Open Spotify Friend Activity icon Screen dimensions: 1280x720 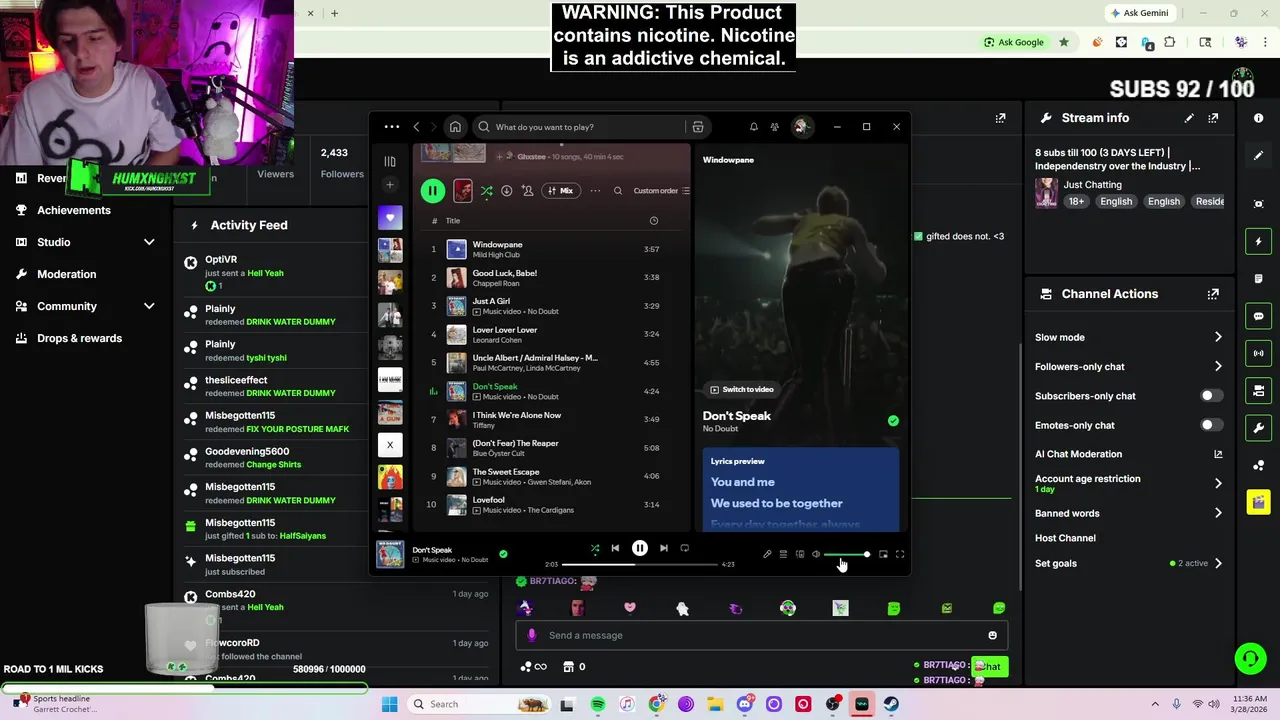click(775, 127)
